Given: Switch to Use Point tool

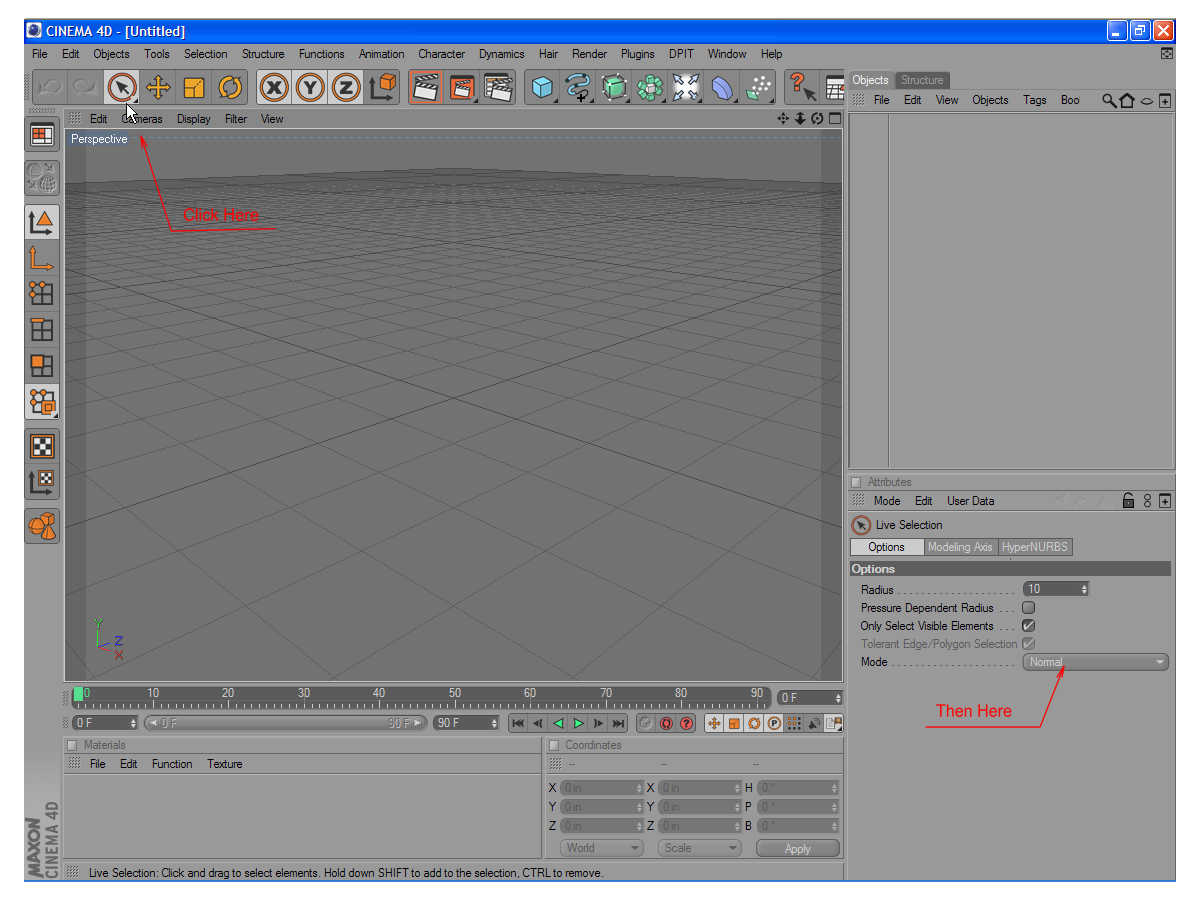Looking at the screenshot, I should coord(42,293).
